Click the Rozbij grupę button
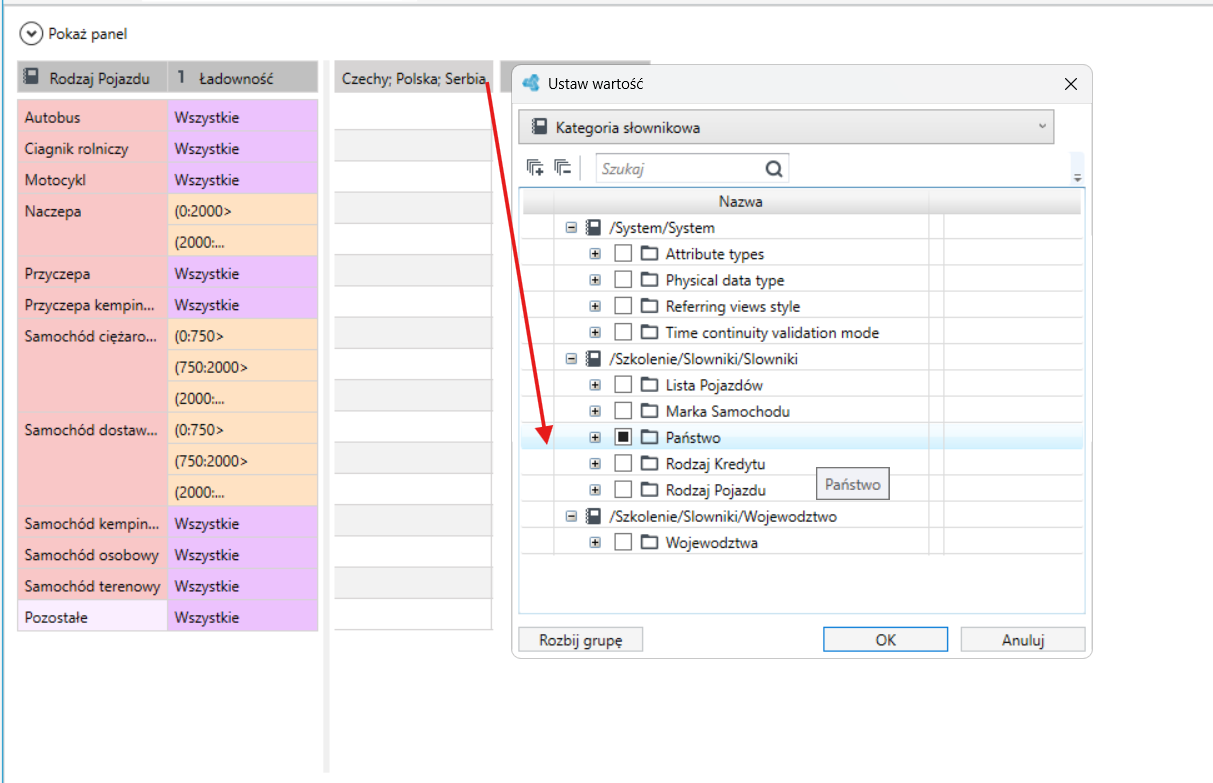The image size is (1213, 783). click(x=580, y=640)
